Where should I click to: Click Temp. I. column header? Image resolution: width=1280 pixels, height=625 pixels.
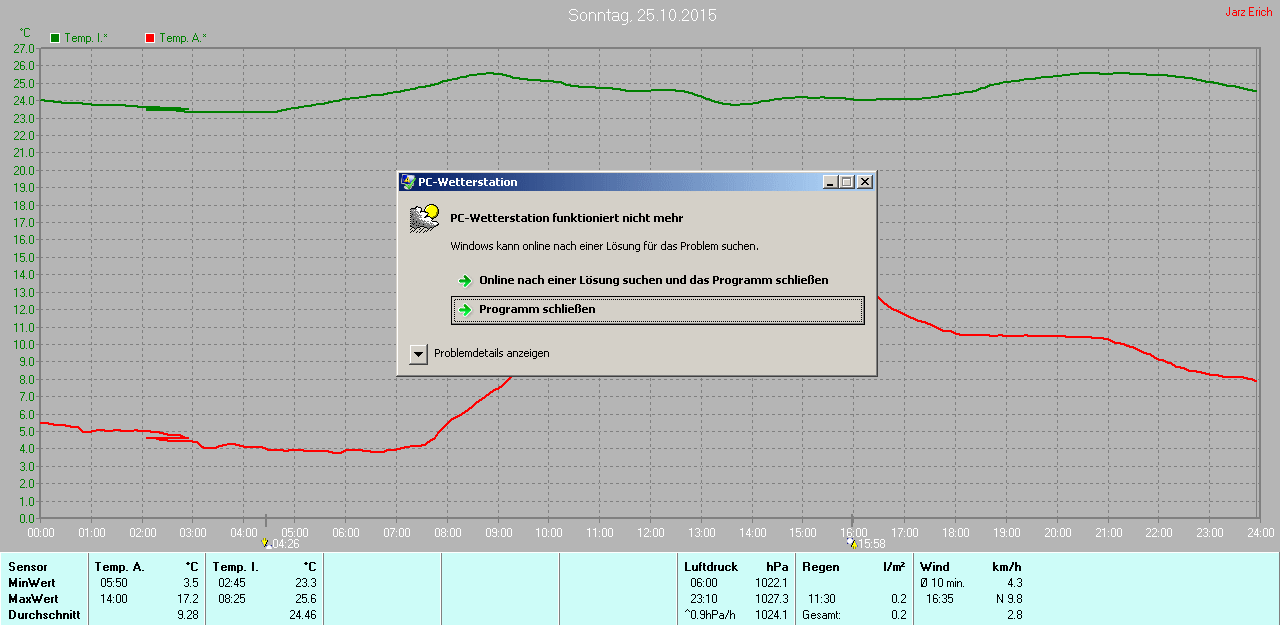(235, 567)
